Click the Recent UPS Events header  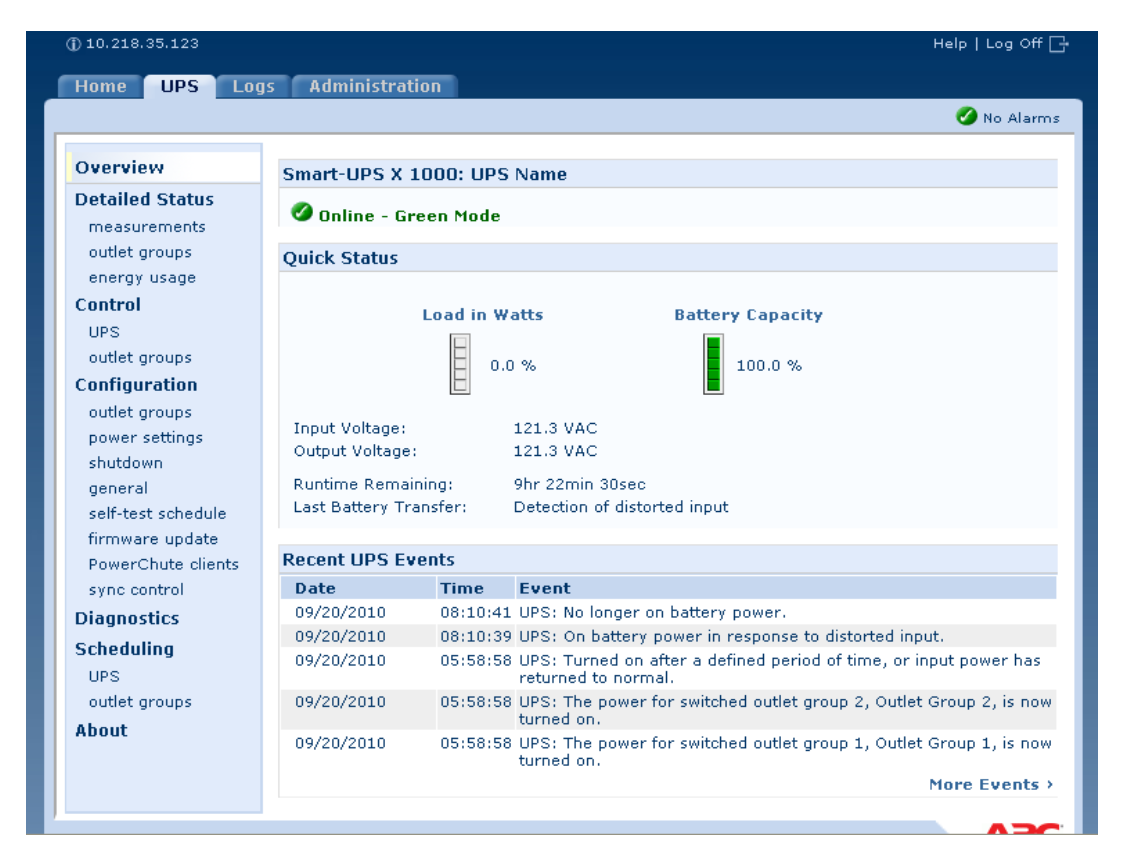tap(368, 560)
